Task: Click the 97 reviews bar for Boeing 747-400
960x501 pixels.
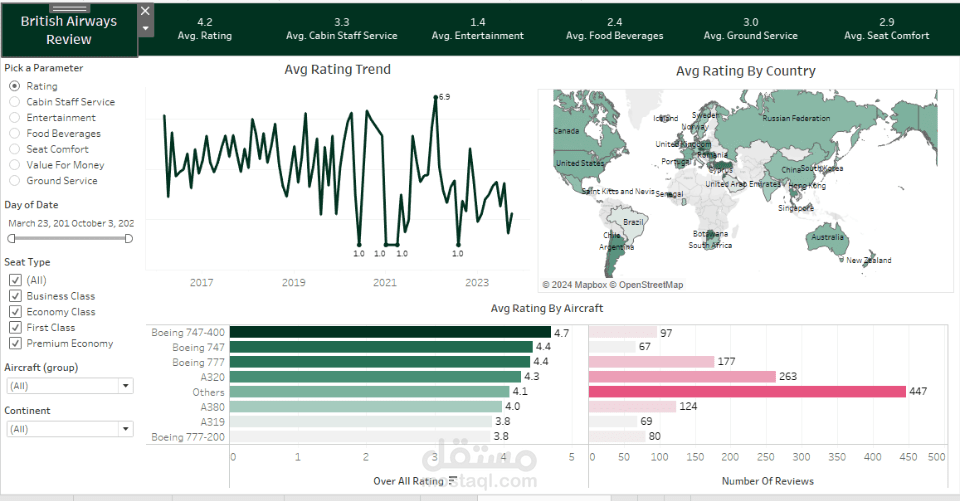Action: [623, 333]
